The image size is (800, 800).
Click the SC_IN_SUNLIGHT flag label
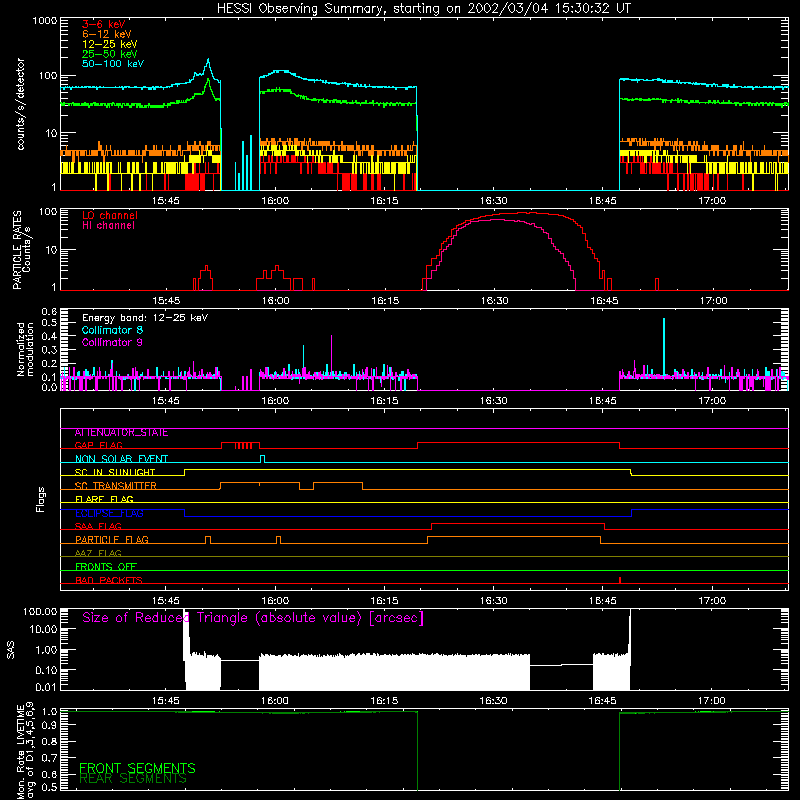click(115, 472)
